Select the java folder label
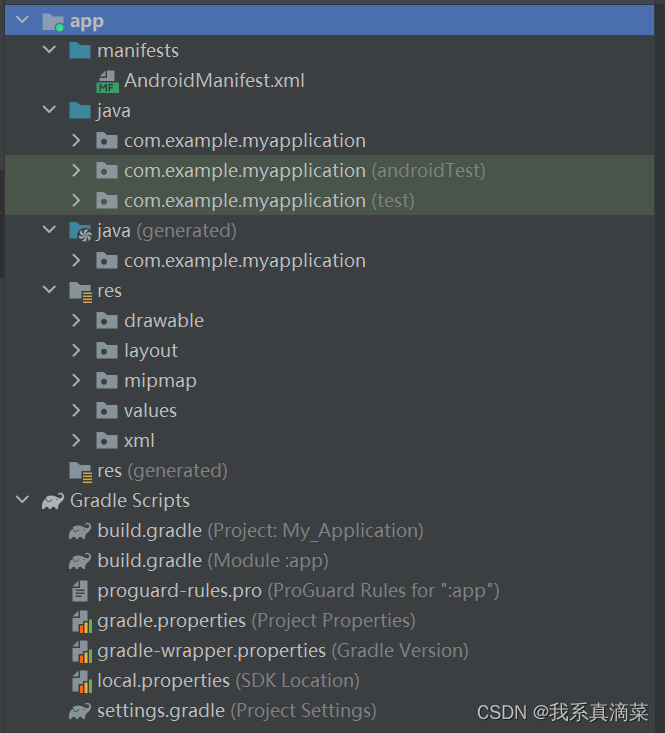665x733 pixels. tap(114, 111)
